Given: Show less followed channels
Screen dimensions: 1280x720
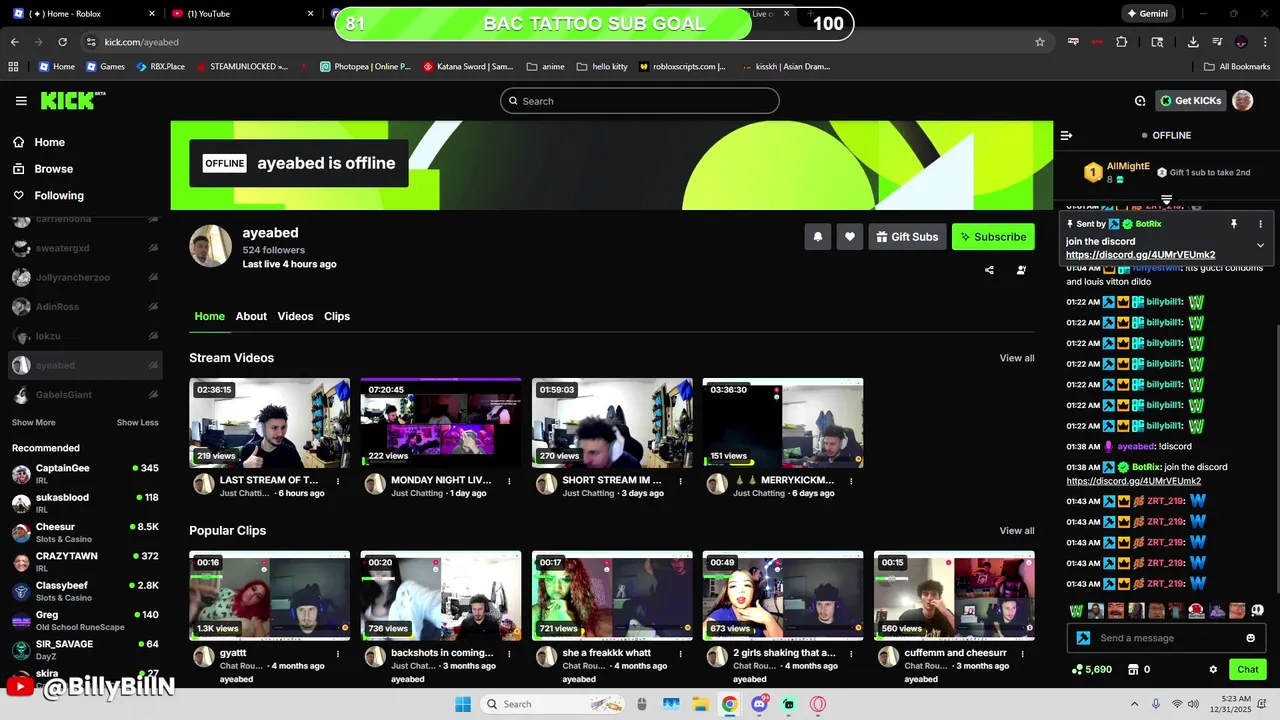Looking at the screenshot, I should pos(137,423).
